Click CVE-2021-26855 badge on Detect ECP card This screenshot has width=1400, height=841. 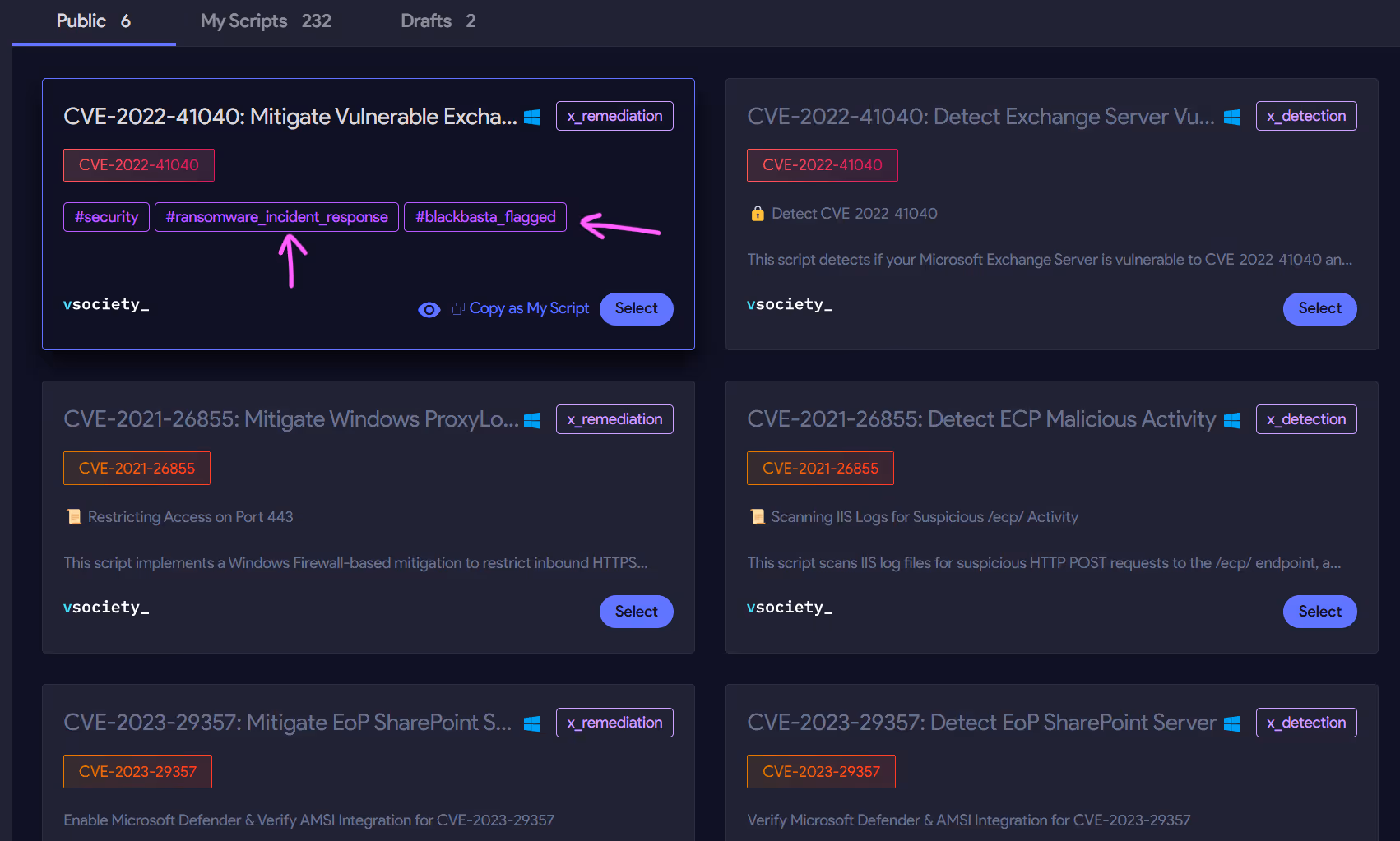[x=820, y=469]
